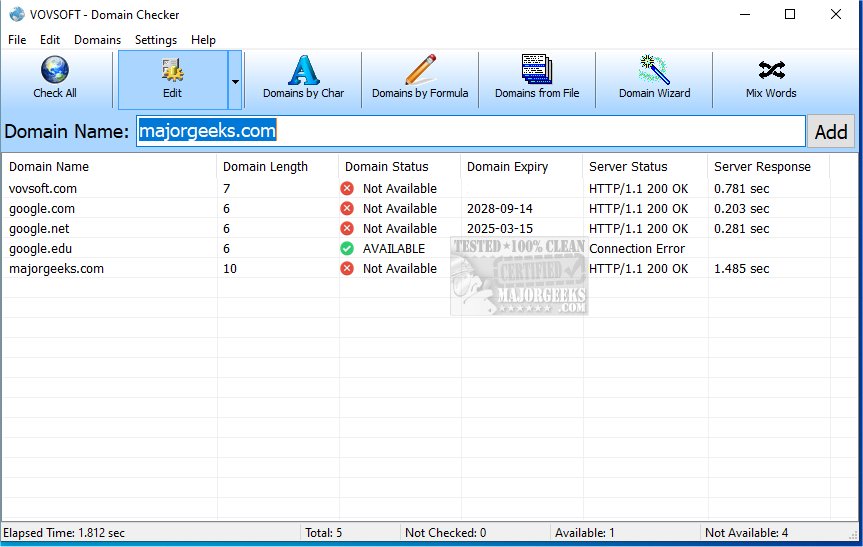Open the Domains menu

tap(97, 40)
